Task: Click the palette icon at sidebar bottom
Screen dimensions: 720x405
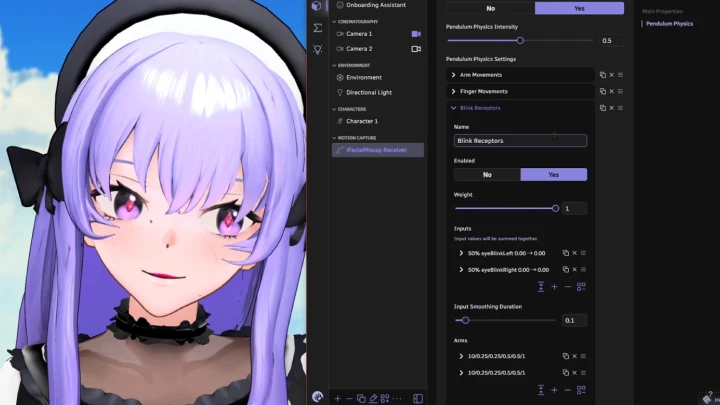Action: click(x=317, y=396)
